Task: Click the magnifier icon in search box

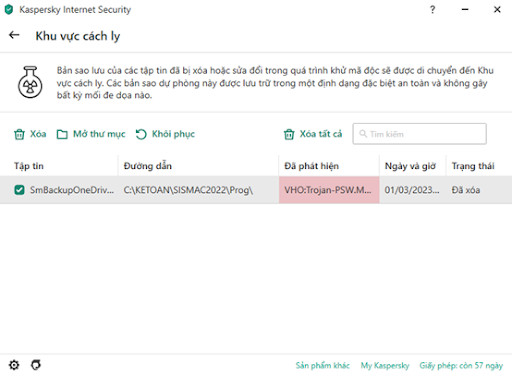Action: click(363, 134)
